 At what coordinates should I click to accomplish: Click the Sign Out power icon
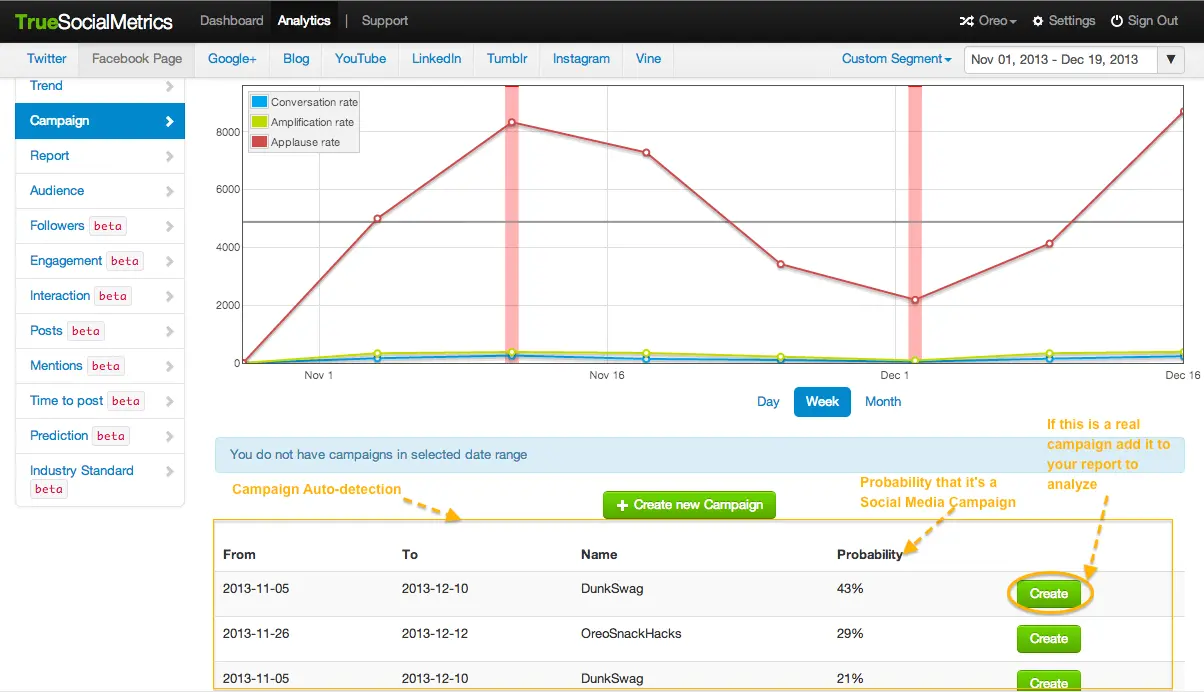point(1117,21)
